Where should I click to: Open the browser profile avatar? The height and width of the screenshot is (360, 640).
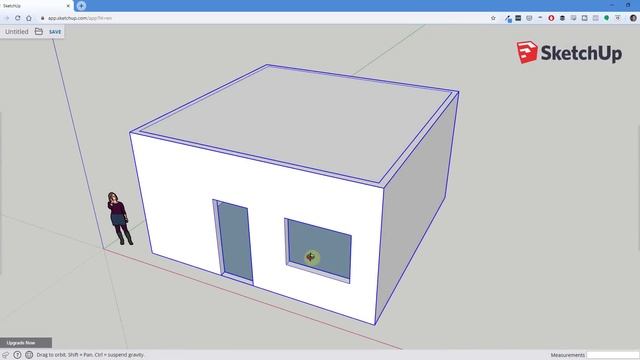coord(633,18)
